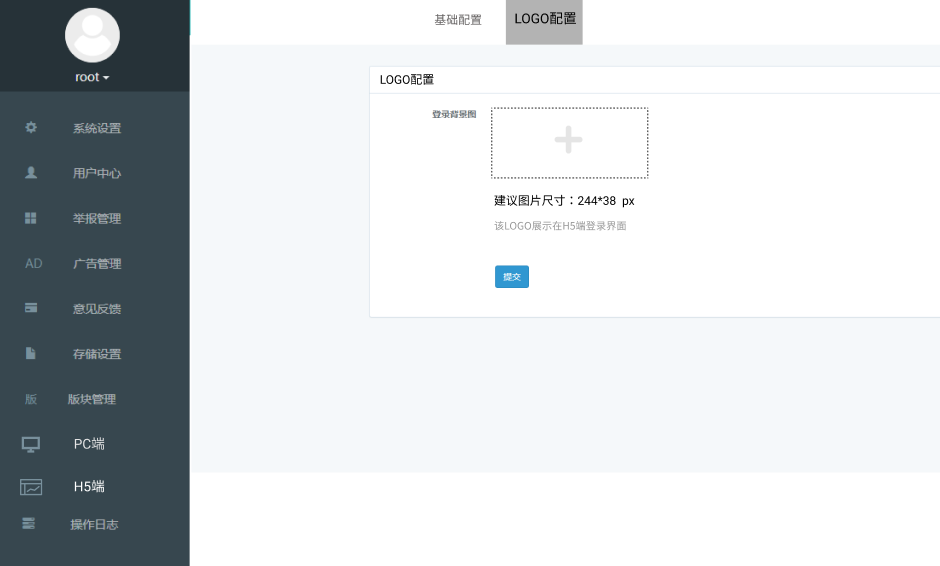Image resolution: width=940 pixels, height=566 pixels.
Task: Open PC端 menu item
Action: pyautogui.click(x=89, y=444)
